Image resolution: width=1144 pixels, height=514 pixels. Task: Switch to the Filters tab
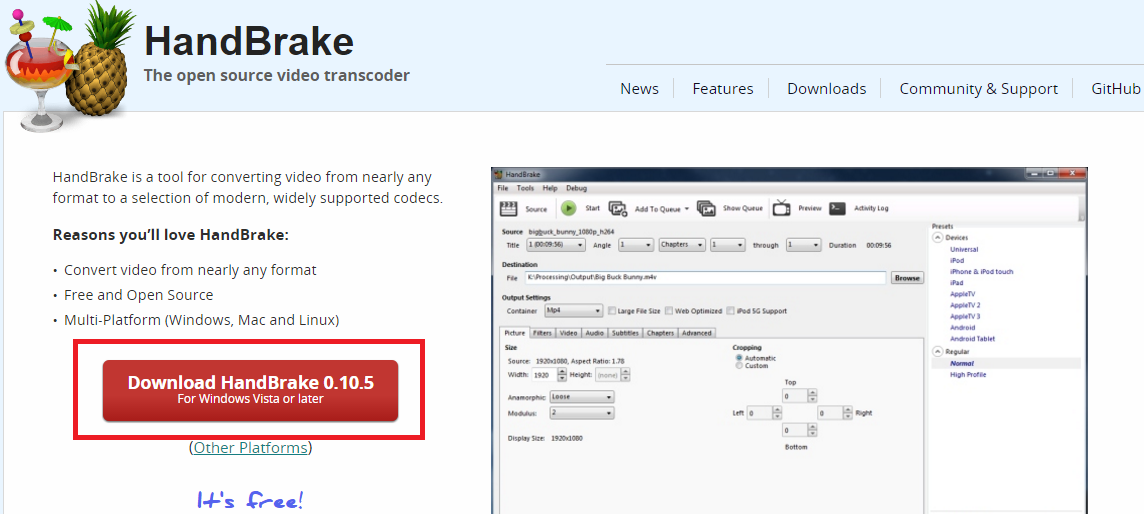[542, 333]
